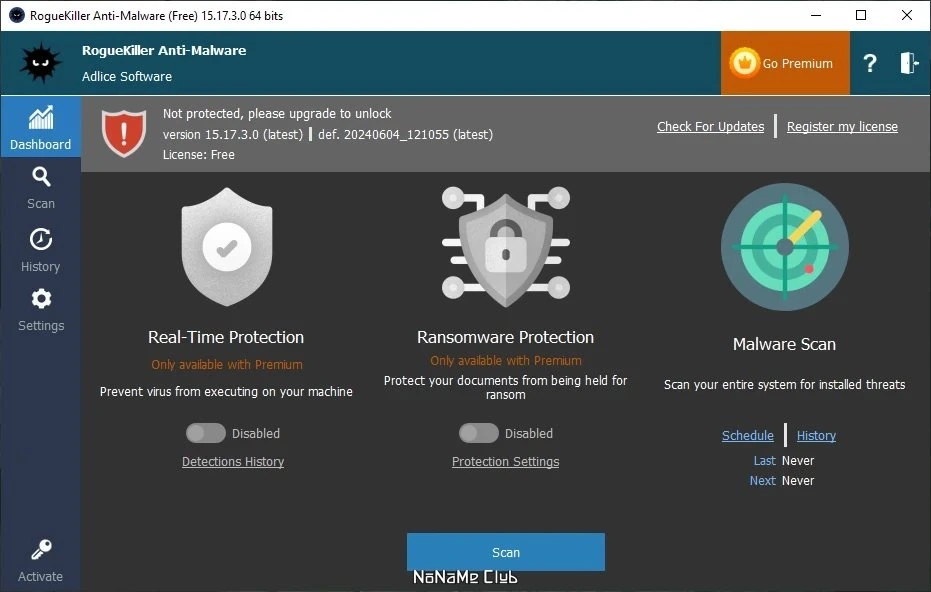The width and height of the screenshot is (931, 592).
Task: Open the Settings sidebar tab
Action: click(x=40, y=309)
